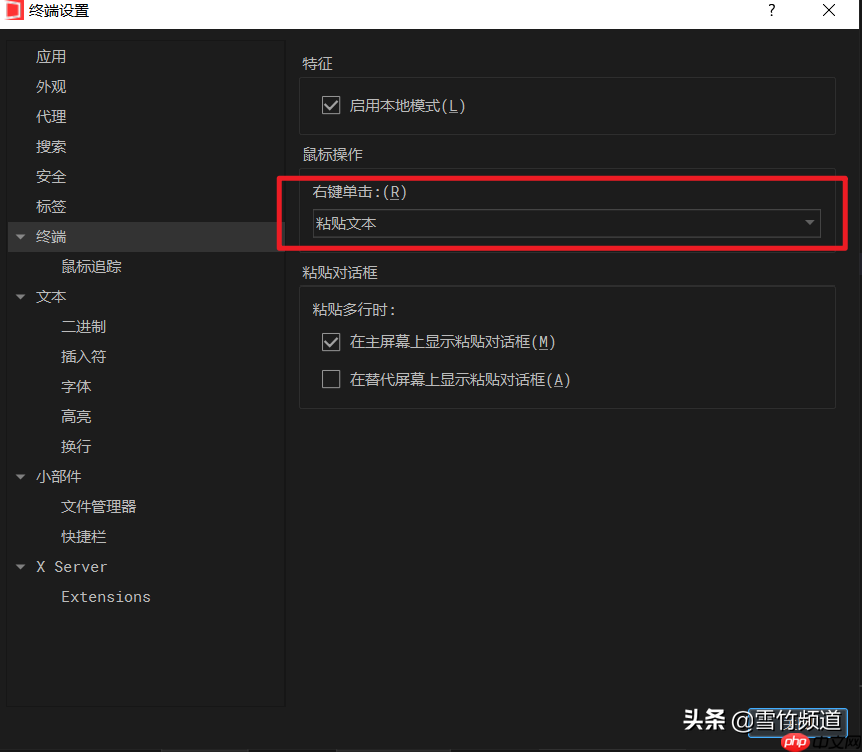Viewport: 862px width, 752px height.
Task: Open the 二进制 text settings
Action: [x=83, y=327]
